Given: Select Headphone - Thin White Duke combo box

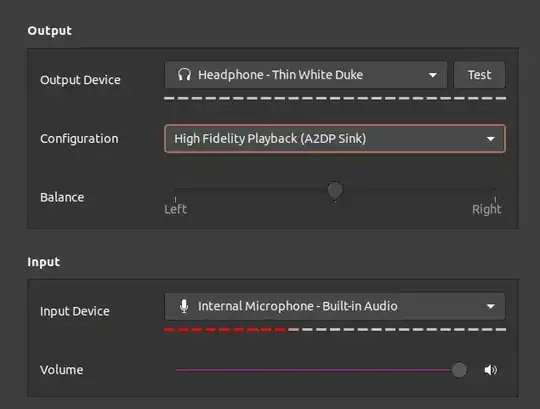Looking at the screenshot, I should [306, 75].
